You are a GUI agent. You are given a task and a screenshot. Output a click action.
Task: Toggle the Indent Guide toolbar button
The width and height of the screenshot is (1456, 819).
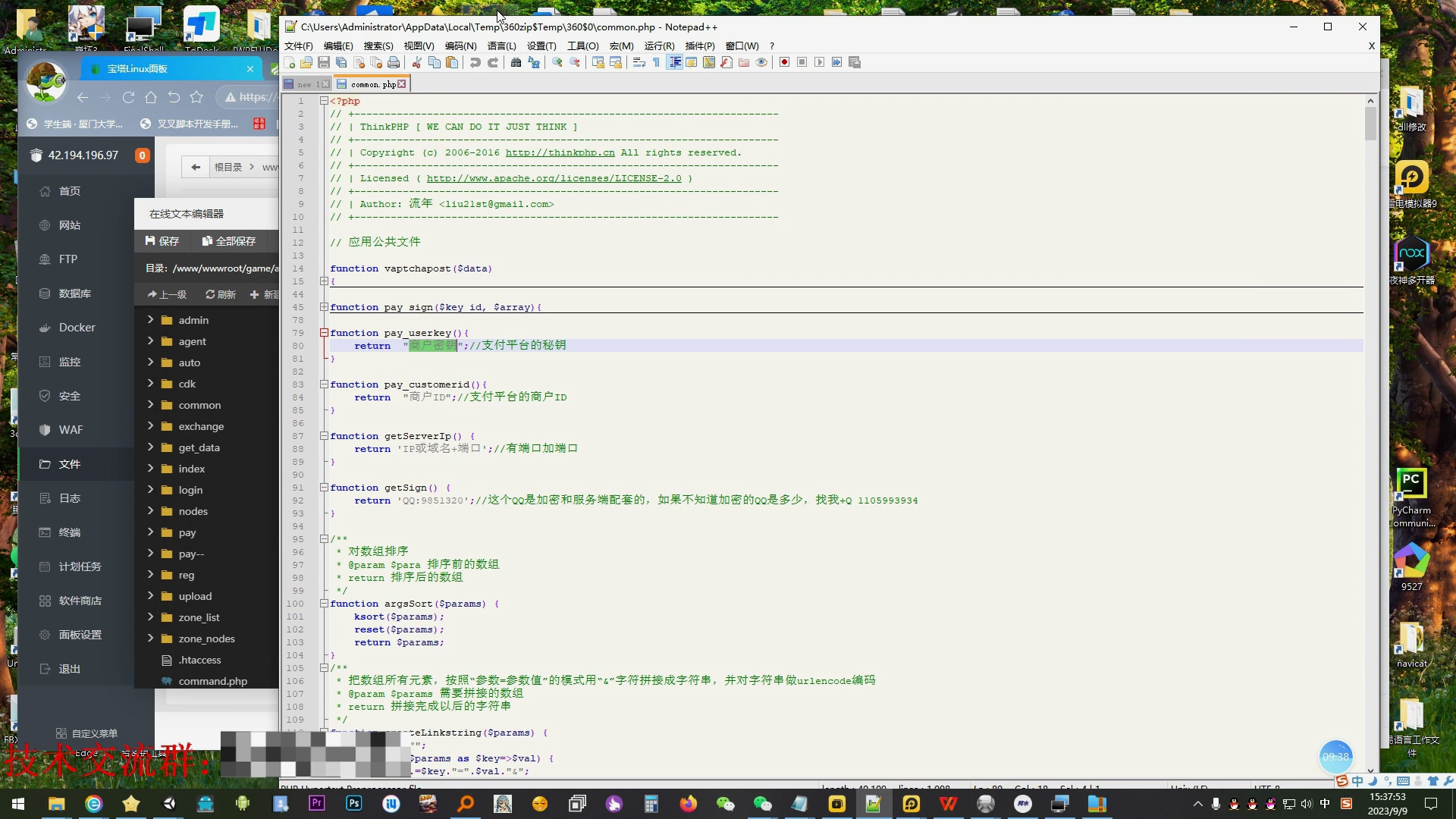click(674, 62)
